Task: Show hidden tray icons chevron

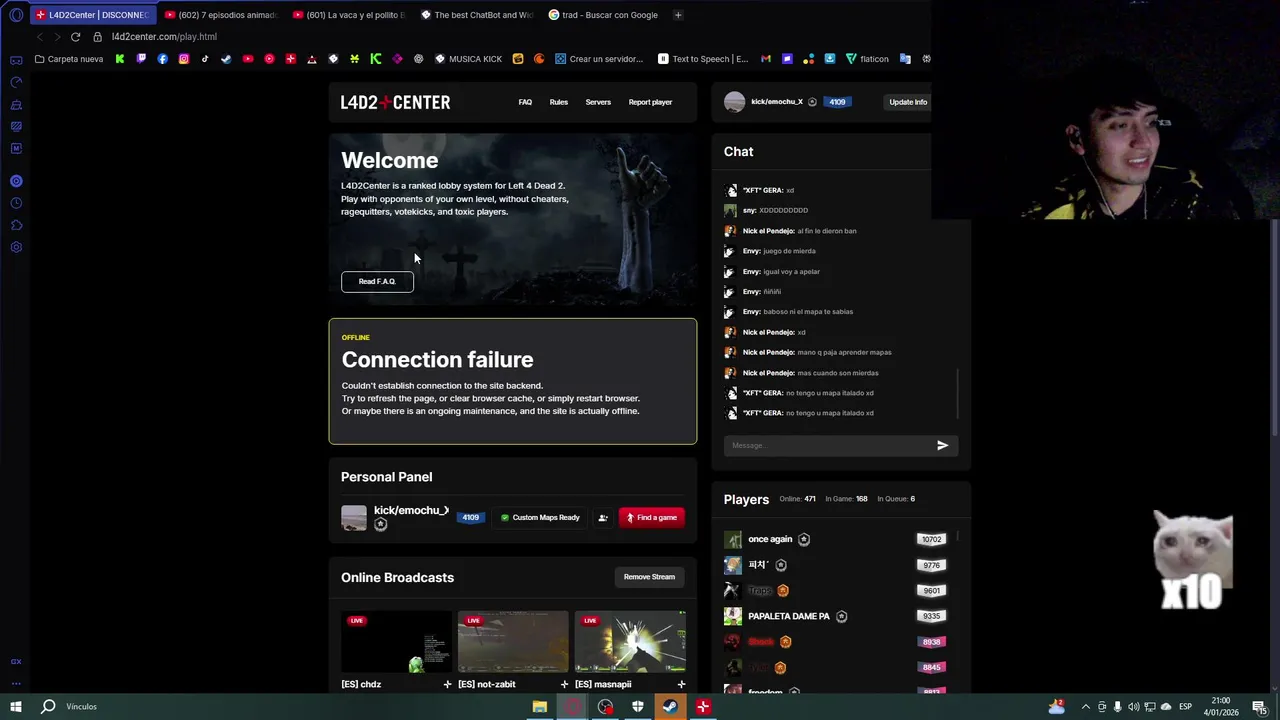Action: coord(1086,707)
